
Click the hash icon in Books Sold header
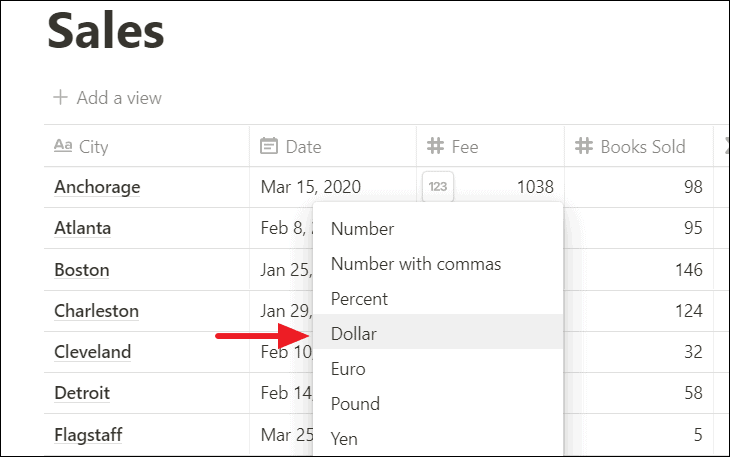tap(584, 146)
